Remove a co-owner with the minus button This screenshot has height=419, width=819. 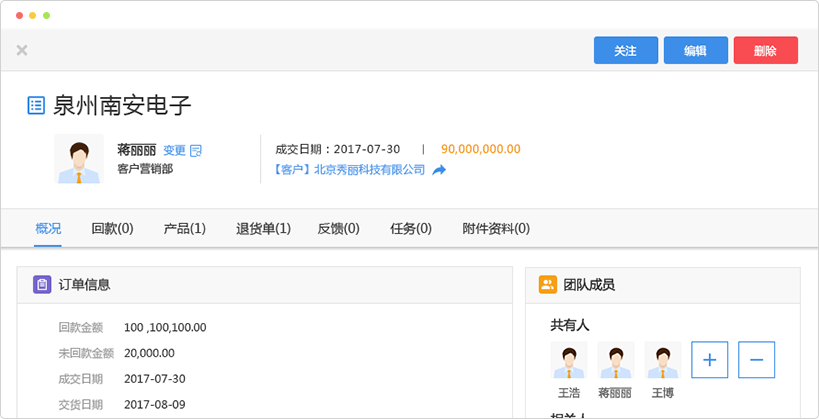click(756, 359)
